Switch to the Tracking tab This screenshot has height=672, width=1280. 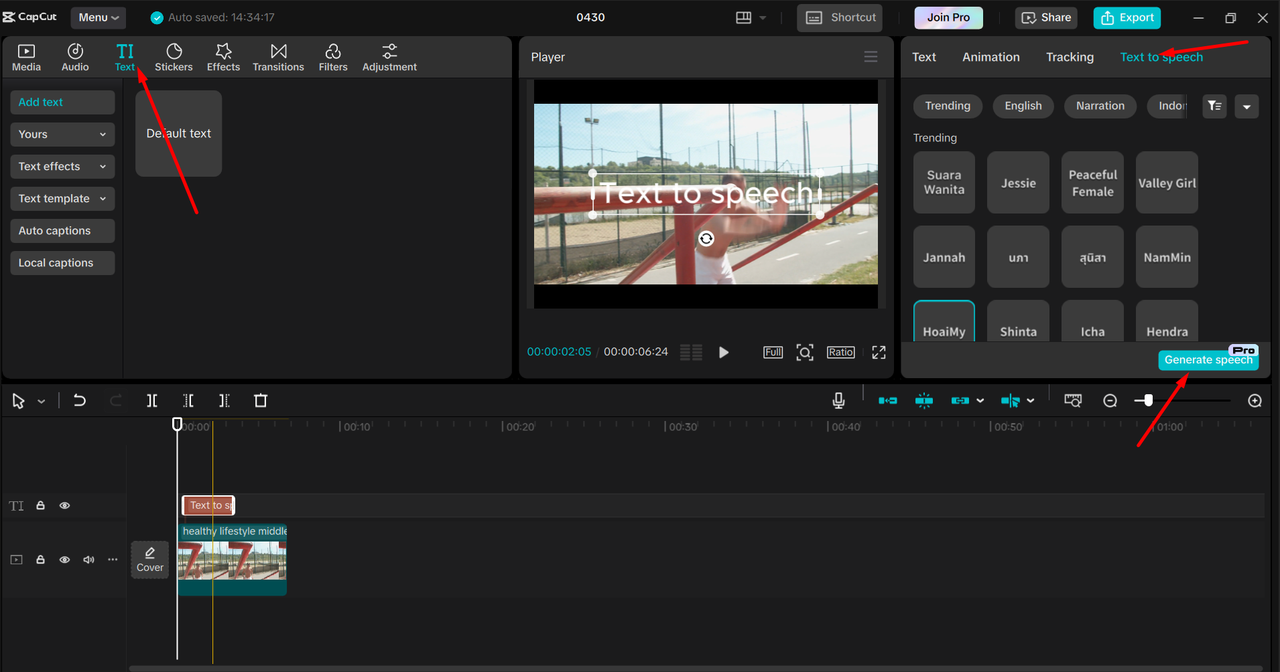point(1069,57)
